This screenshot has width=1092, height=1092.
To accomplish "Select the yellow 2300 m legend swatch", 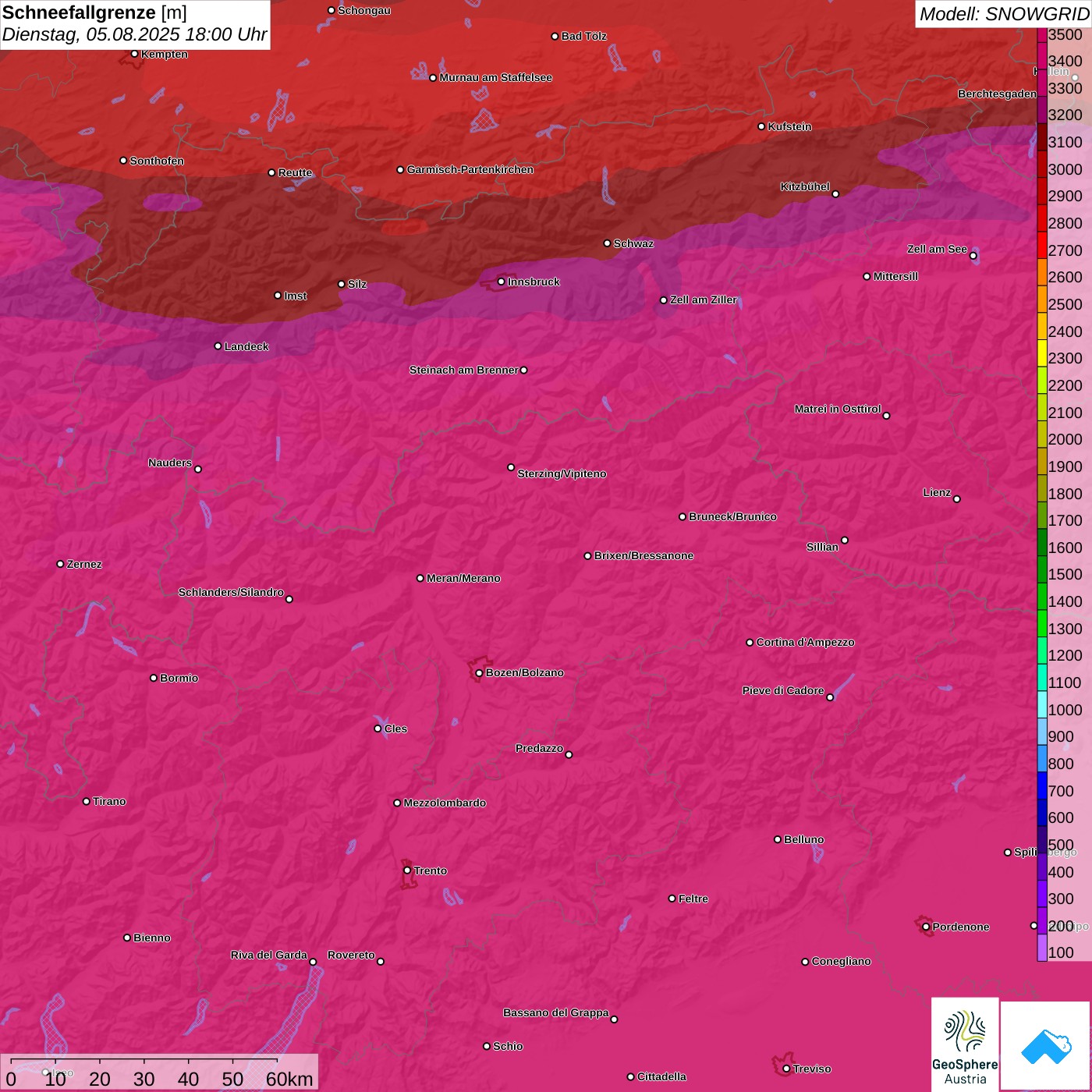I will (x=1042, y=353).
